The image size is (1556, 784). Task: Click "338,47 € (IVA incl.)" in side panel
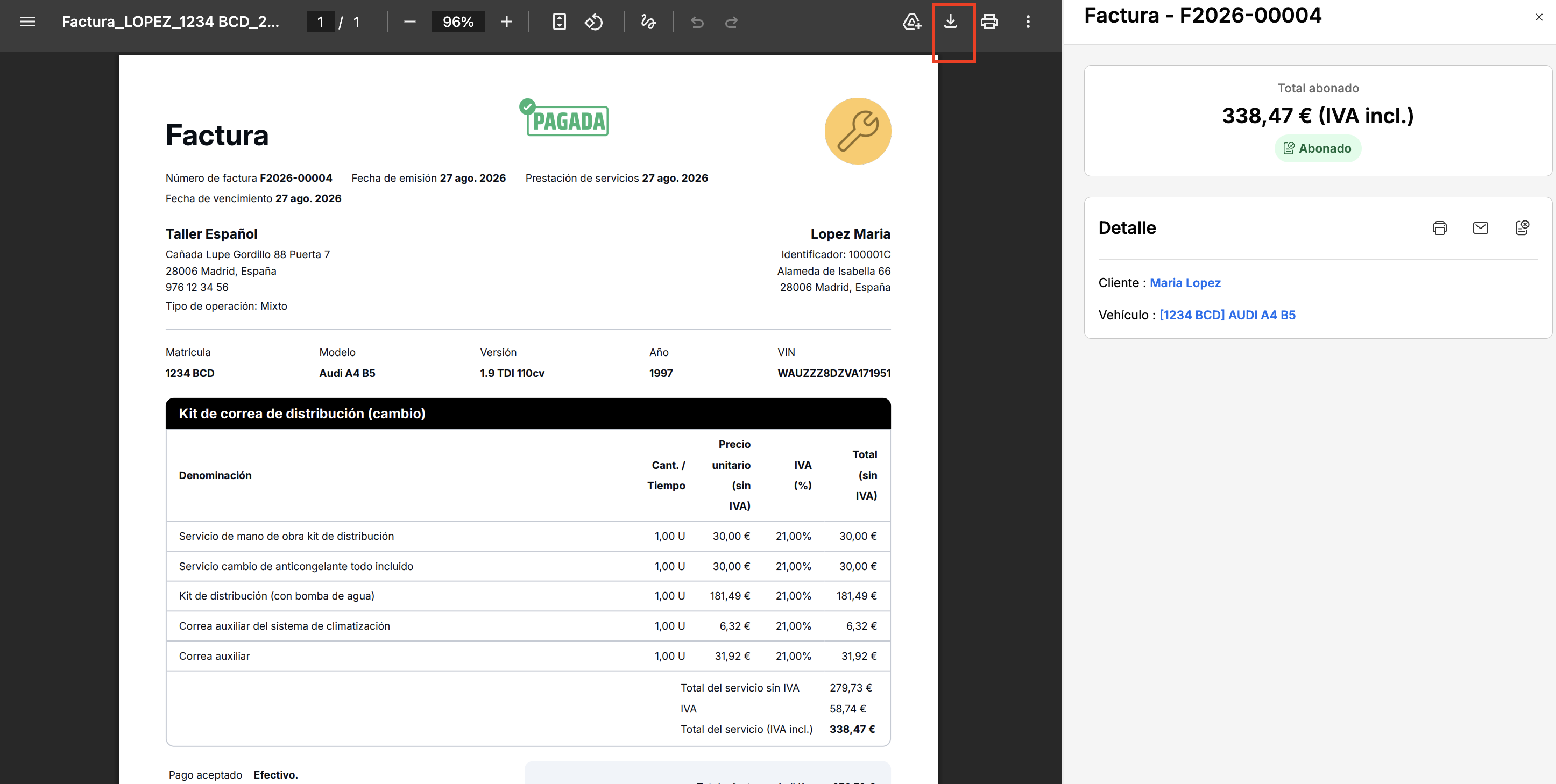coord(1318,115)
